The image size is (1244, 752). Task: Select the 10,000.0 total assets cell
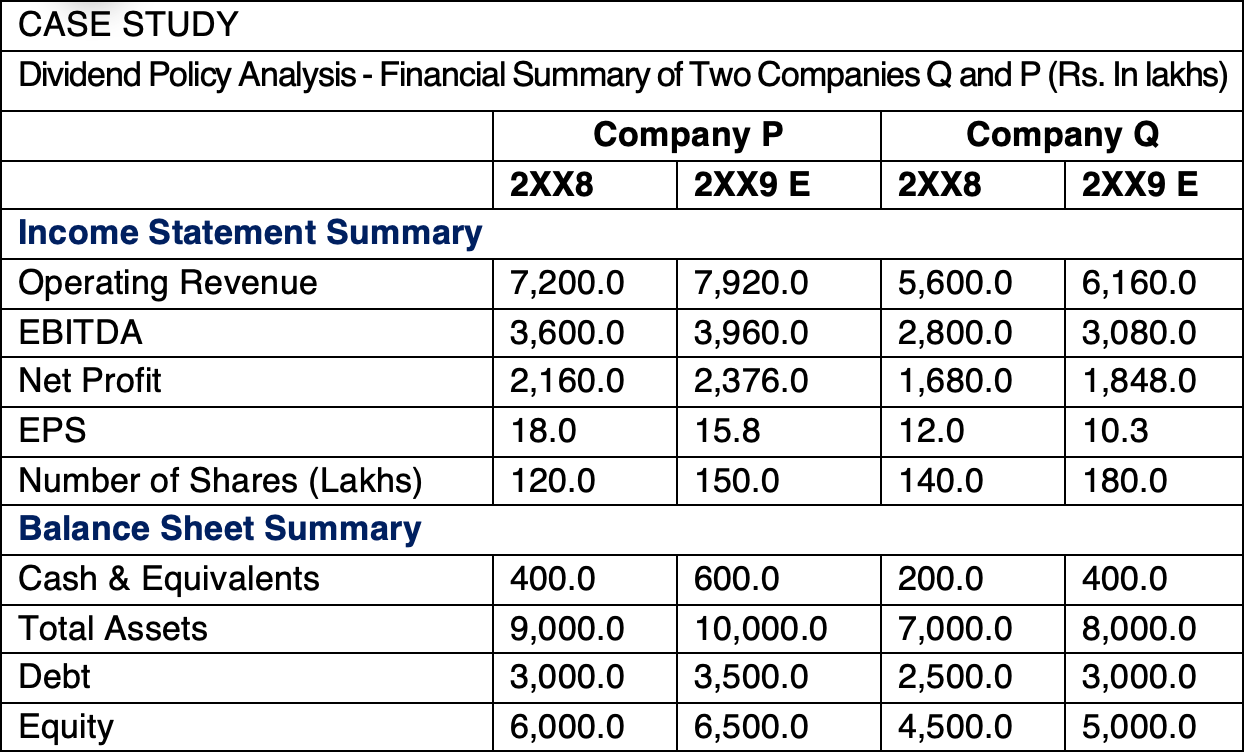tap(779, 628)
